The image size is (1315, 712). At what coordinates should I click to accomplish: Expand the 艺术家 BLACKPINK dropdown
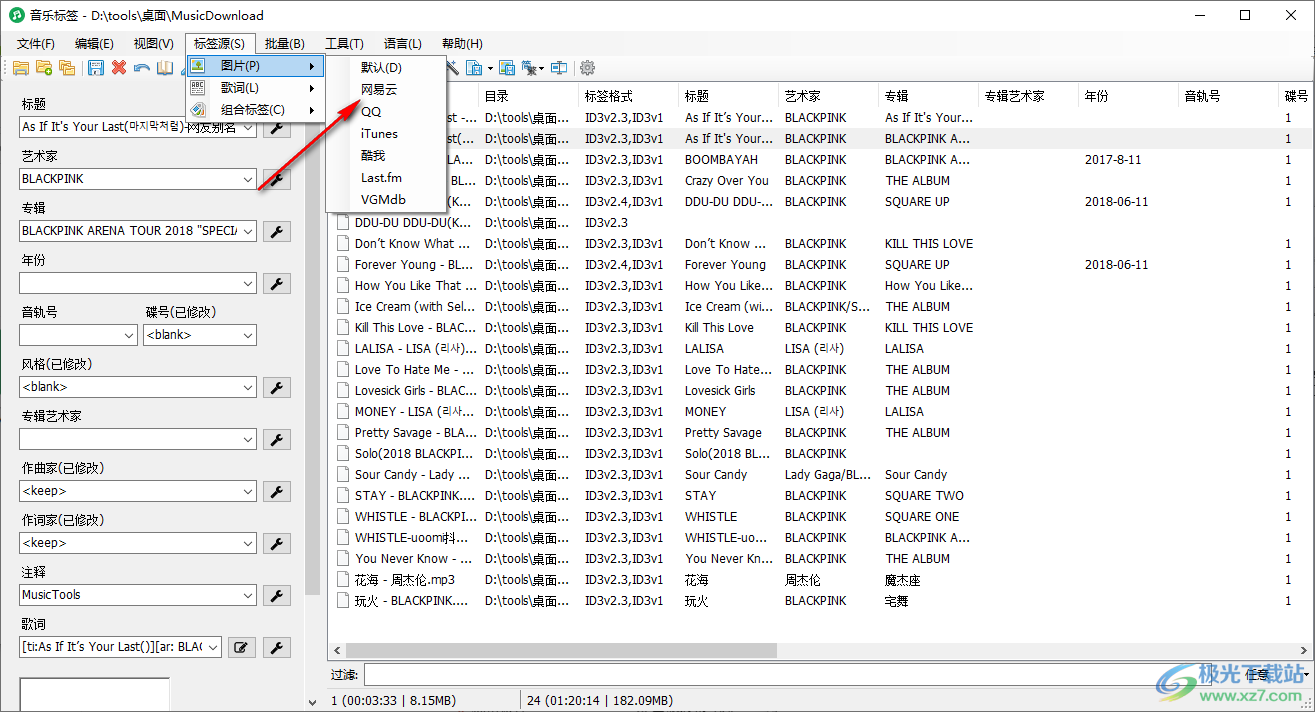coord(248,179)
